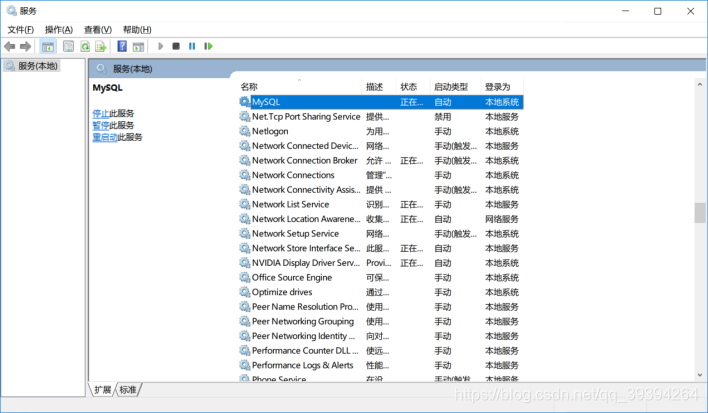Click the gear icon beside Network List Service
The image size is (708, 413).
coord(244,204)
